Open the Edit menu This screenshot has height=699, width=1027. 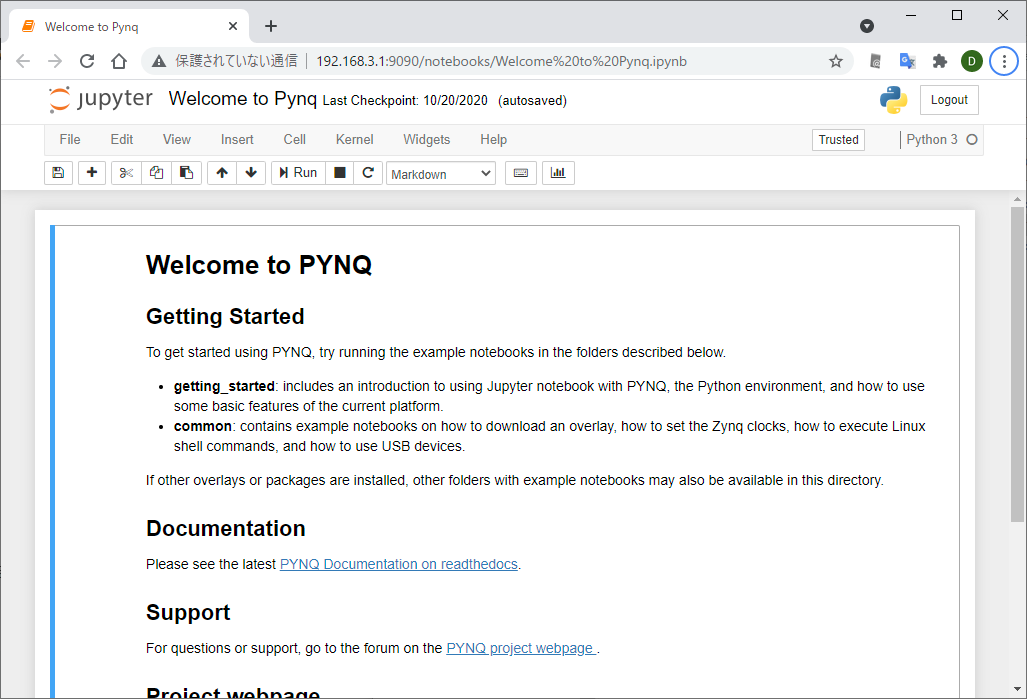pos(122,140)
